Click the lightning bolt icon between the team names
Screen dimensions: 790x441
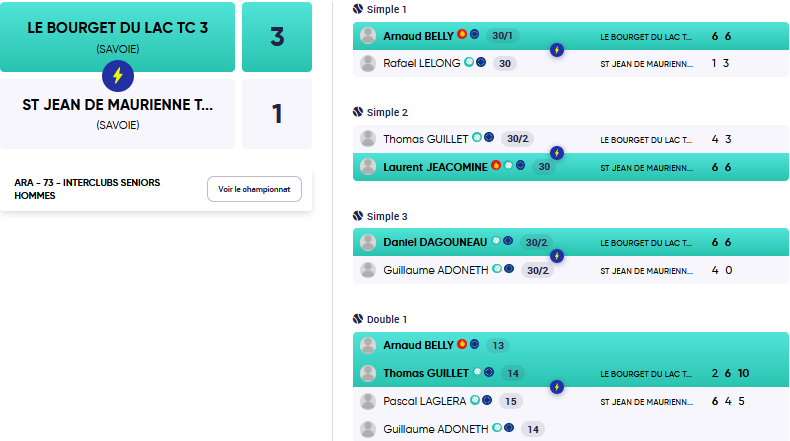pos(118,76)
